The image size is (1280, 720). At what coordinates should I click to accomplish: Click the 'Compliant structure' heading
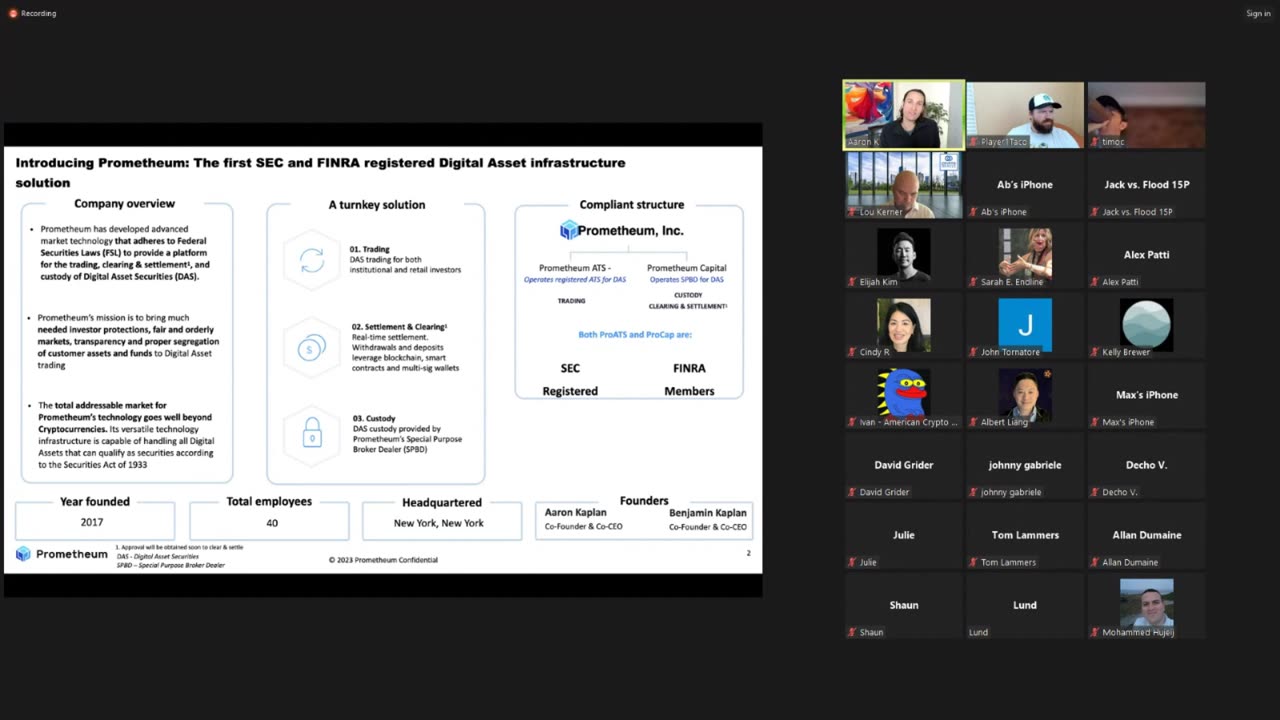[632, 205]
